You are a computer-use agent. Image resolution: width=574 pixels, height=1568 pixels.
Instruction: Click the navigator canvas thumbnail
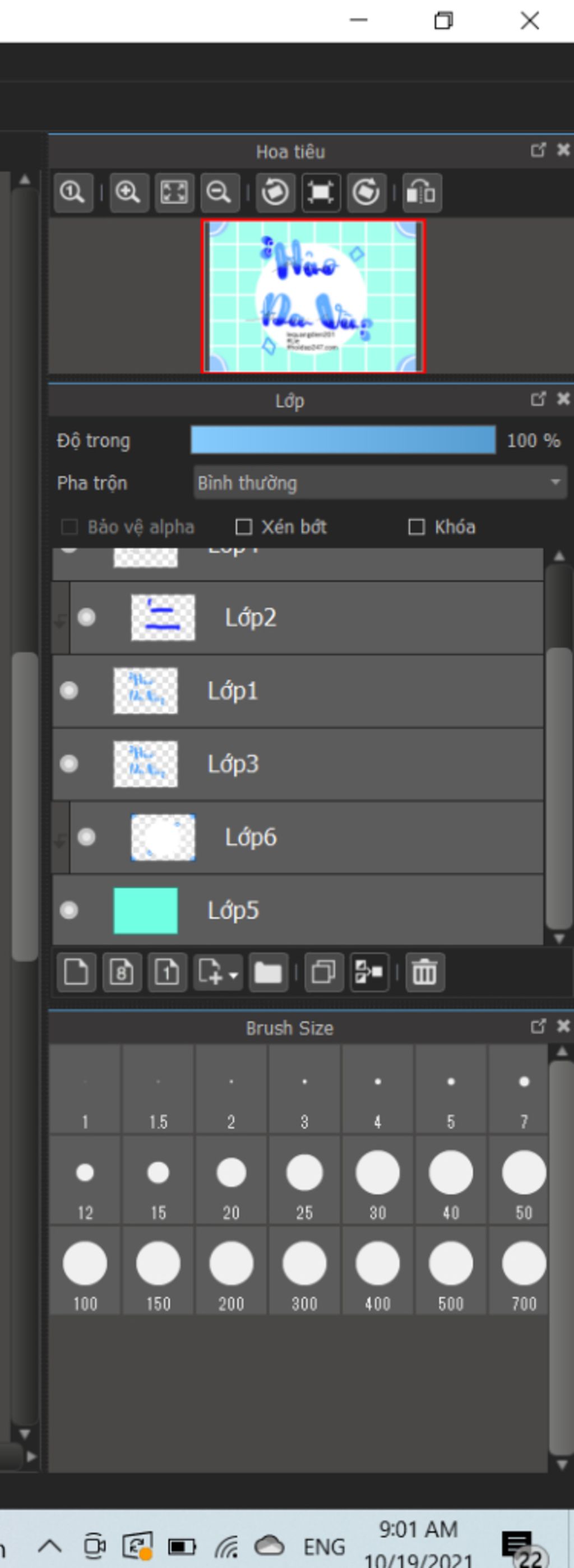coord(313,296)
